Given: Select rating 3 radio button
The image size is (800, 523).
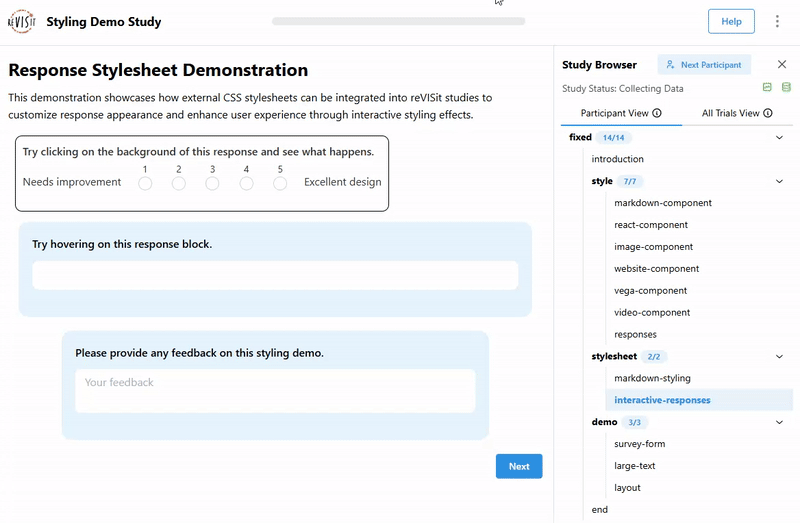Looking at the screenshot, I should click(212, 184).
